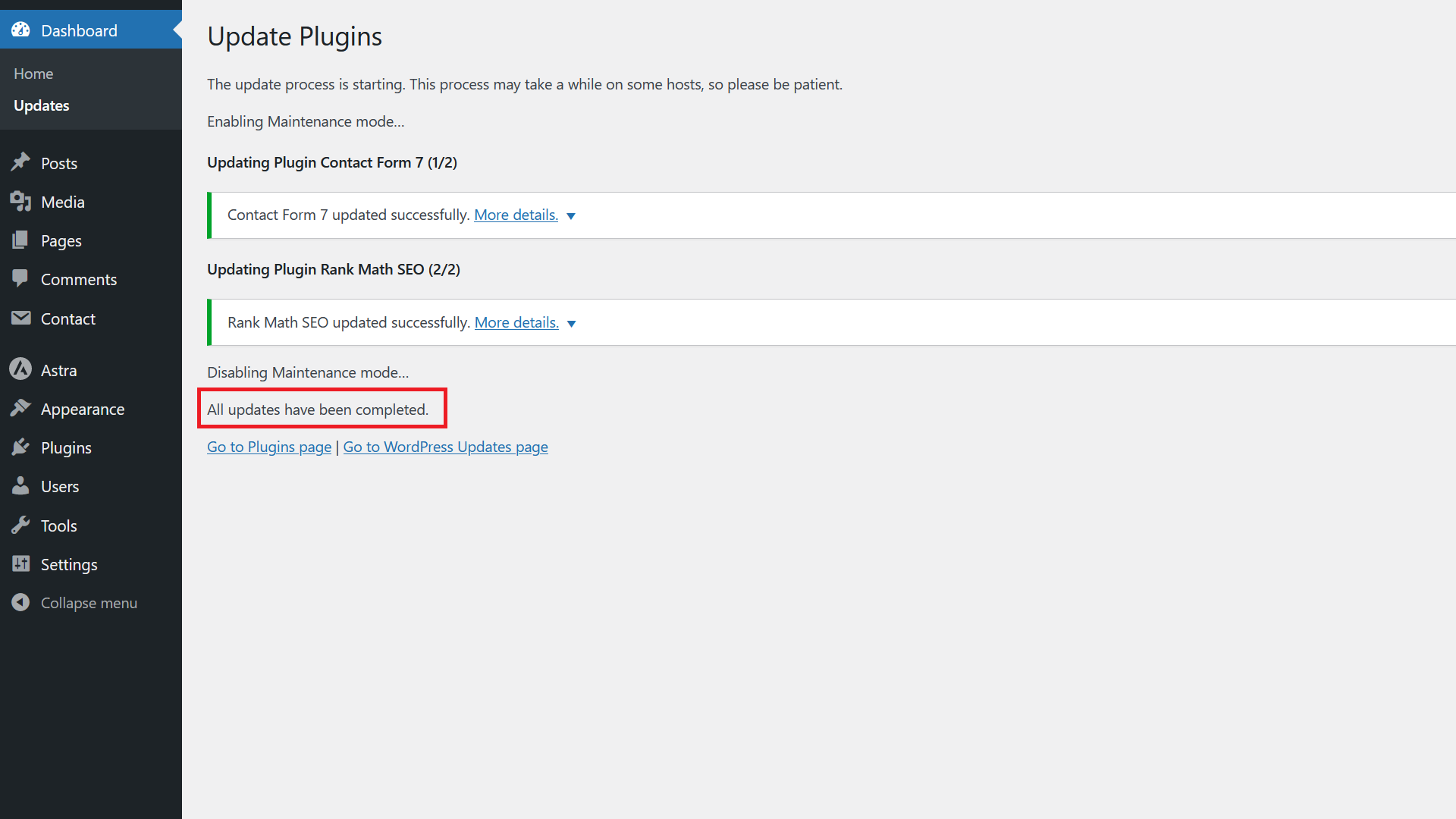Go to the Home submenu item
This screenshot has width=1456, height=819.
coord(33,74)
